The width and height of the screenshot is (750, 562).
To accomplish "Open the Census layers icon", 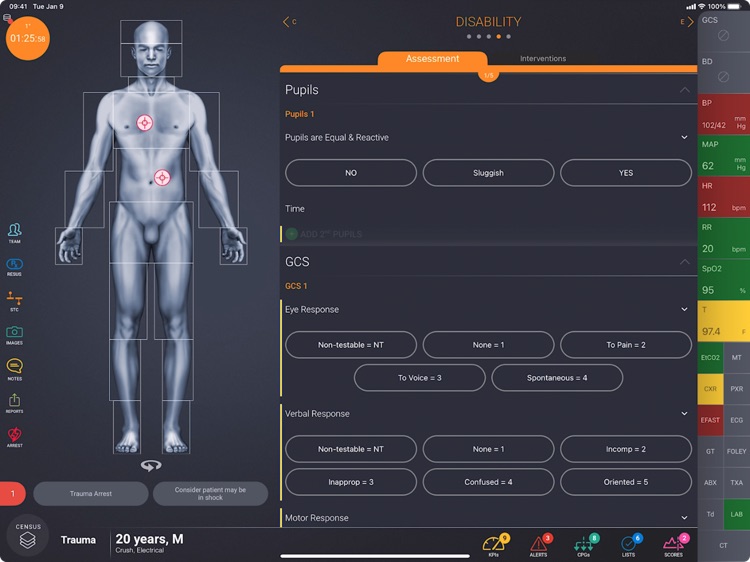I will [28, 536].
